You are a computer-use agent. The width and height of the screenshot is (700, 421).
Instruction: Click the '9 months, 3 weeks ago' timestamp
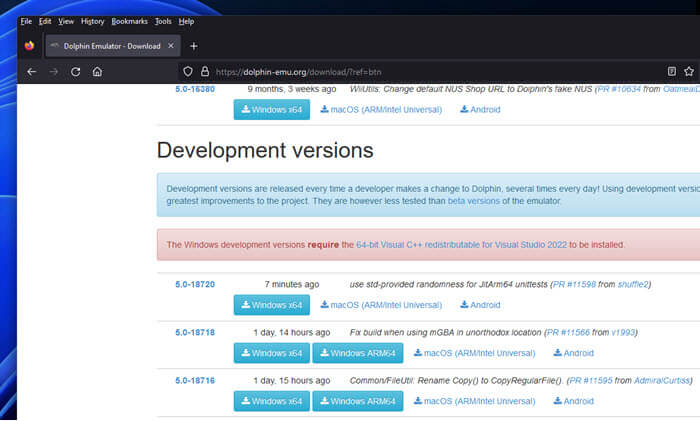tap(292, 89)
